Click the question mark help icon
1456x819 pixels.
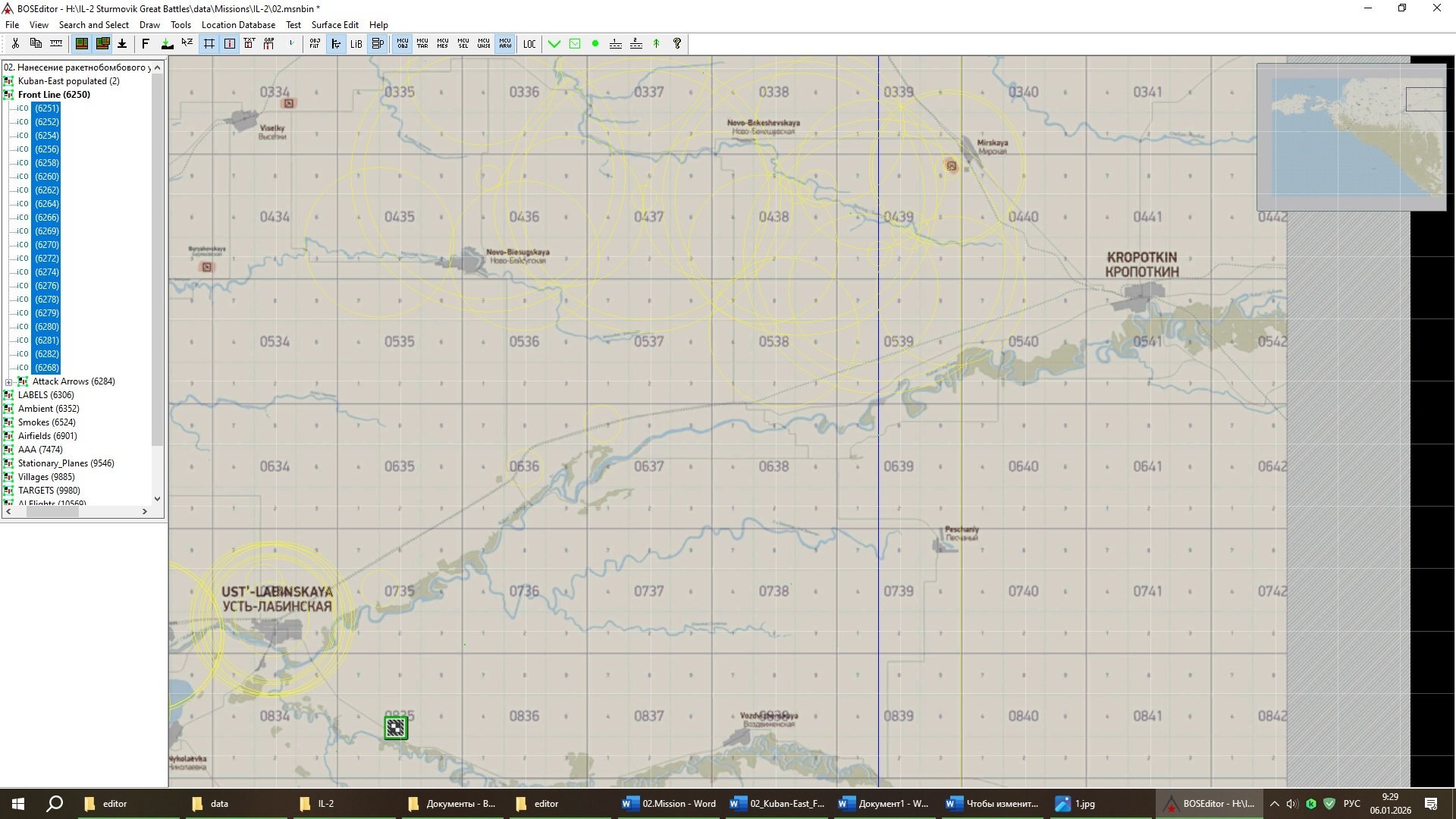tap(677, 44)
